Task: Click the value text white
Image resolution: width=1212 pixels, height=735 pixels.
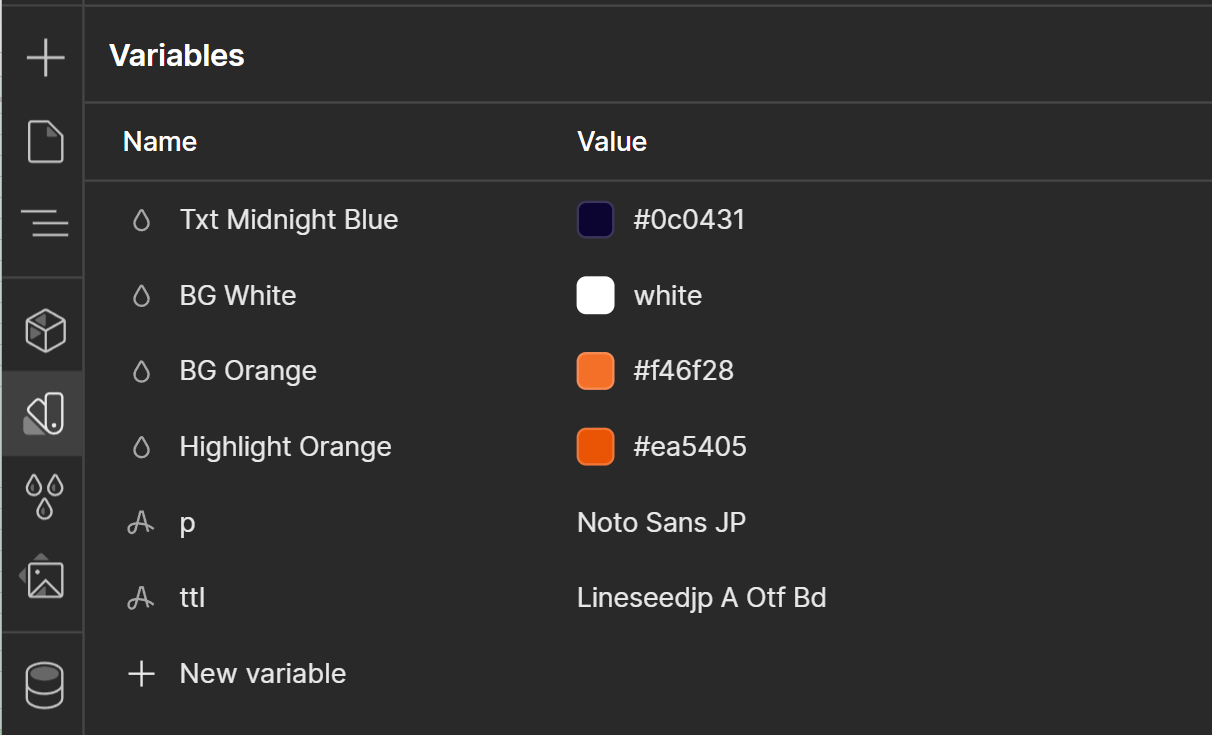Action: coord(668,296)
